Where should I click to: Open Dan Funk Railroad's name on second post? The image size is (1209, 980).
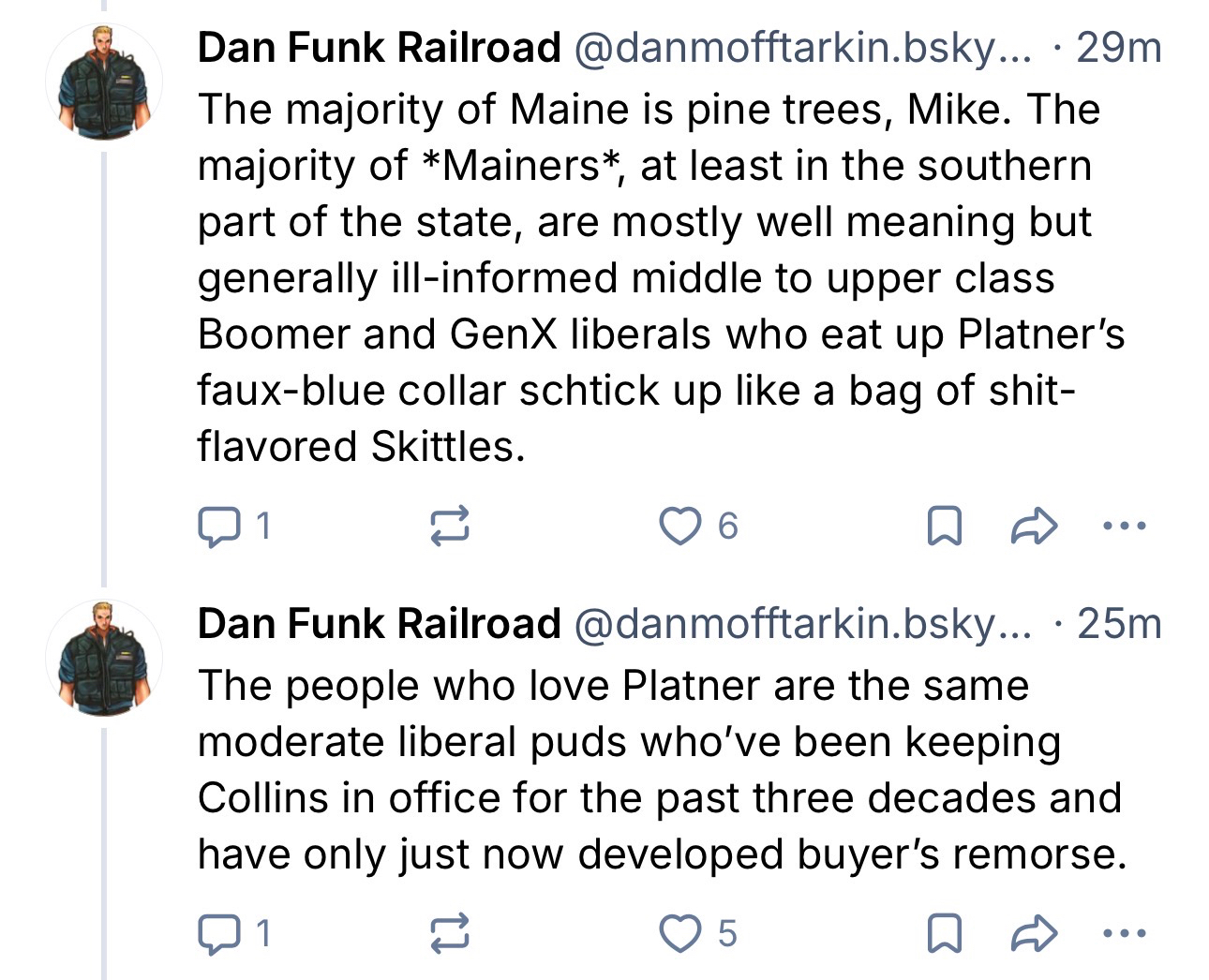(379, 623)
